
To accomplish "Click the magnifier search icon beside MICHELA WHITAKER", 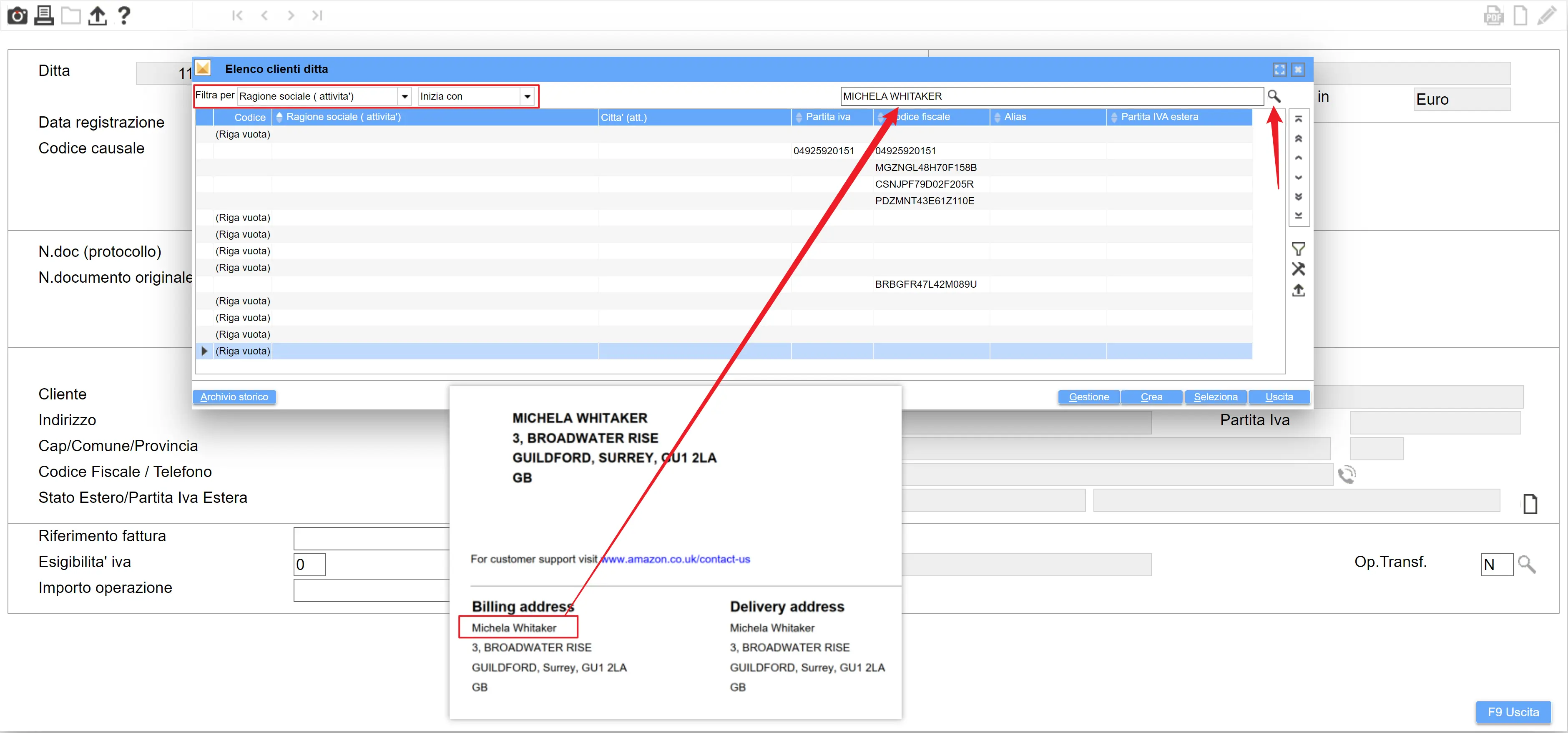I will click(1274, 96).
